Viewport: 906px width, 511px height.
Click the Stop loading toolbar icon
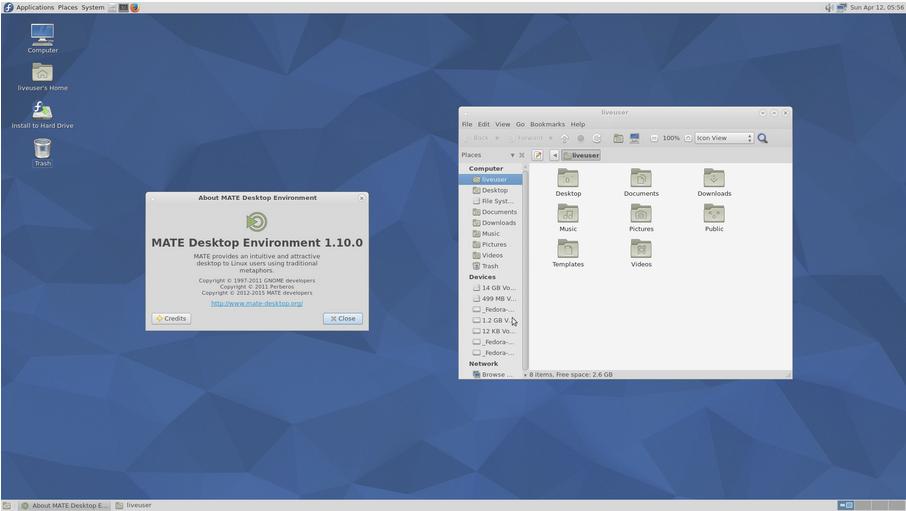(x=581, y=138)
